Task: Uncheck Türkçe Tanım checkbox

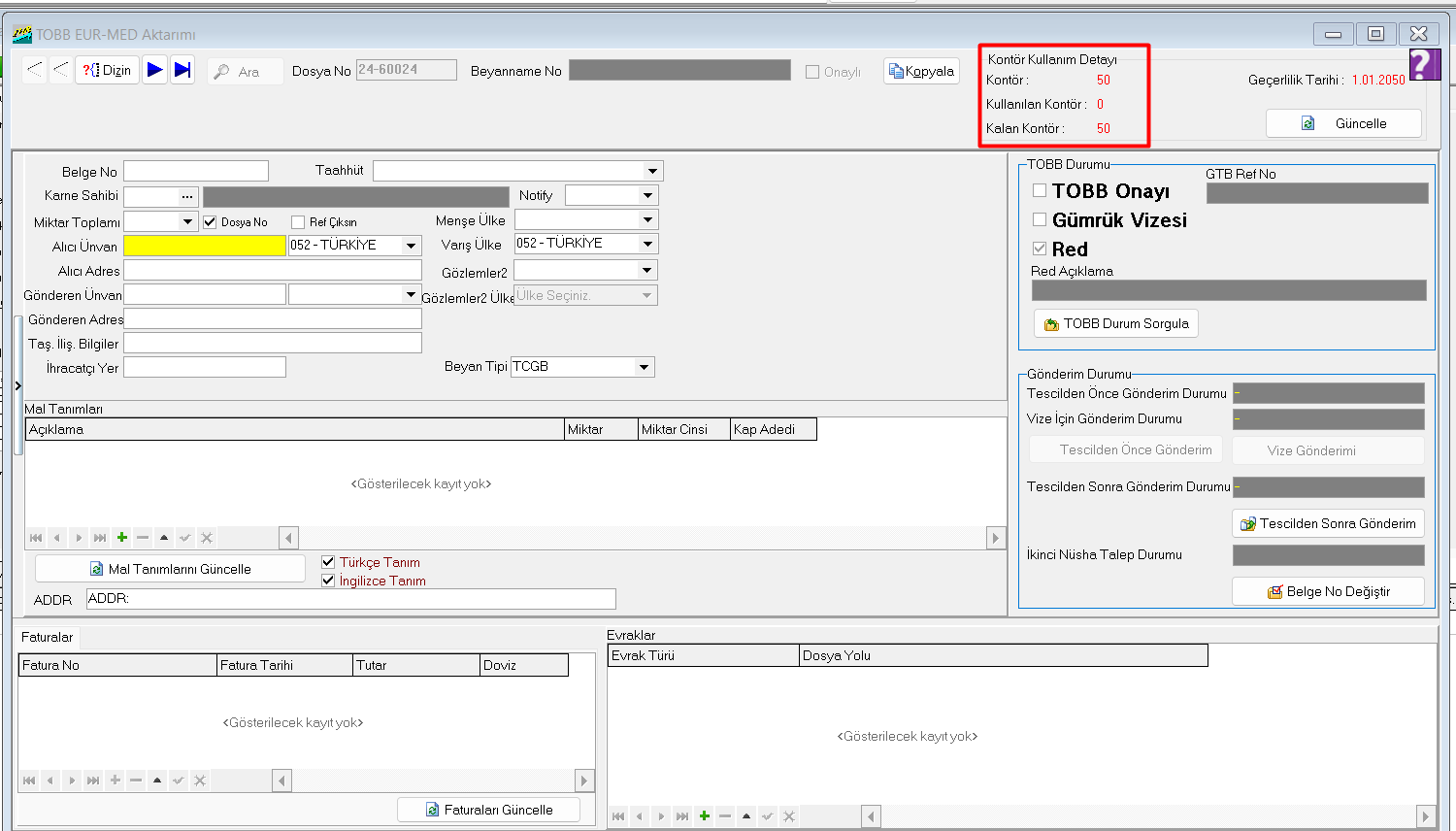Action: coord(328,562)
